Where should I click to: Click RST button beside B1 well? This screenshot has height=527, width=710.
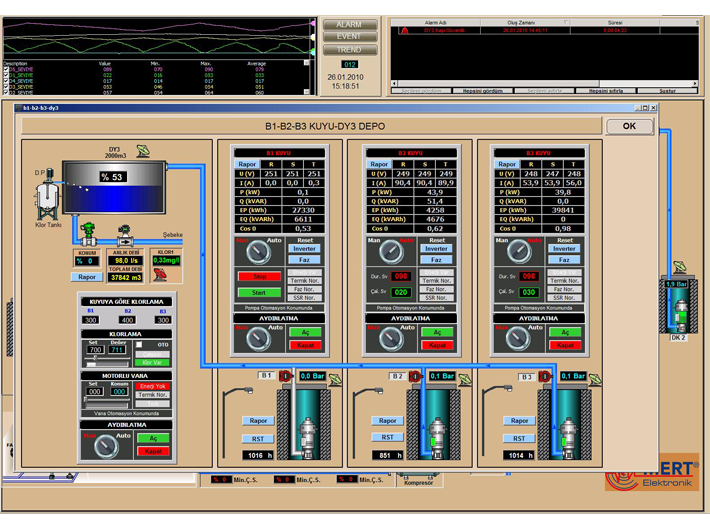tap(258, 439)
